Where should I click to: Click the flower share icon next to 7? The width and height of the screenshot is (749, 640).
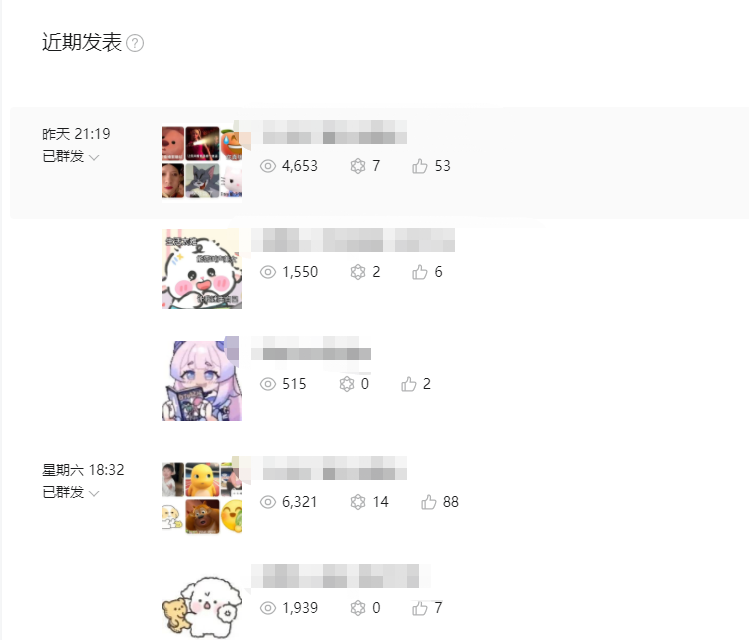358,166
